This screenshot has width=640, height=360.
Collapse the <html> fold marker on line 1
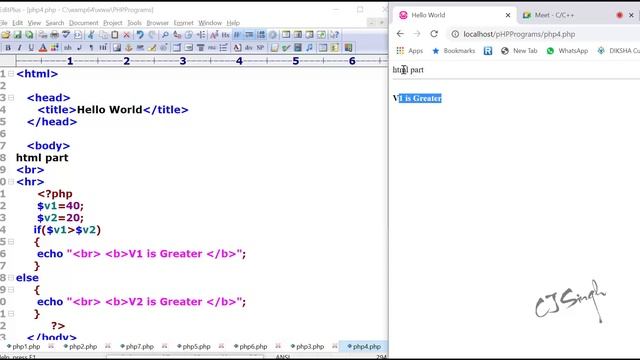[x=11, y=74]
